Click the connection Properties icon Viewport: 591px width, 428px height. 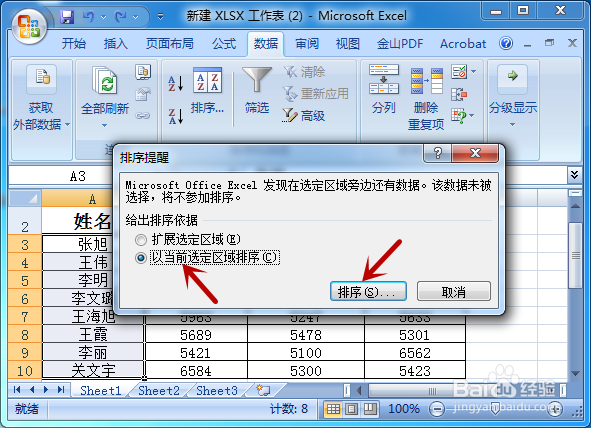(x=143, y=94)
